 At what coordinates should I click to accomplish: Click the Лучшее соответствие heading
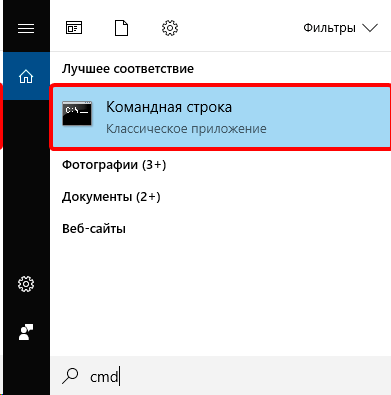point(128,69)
